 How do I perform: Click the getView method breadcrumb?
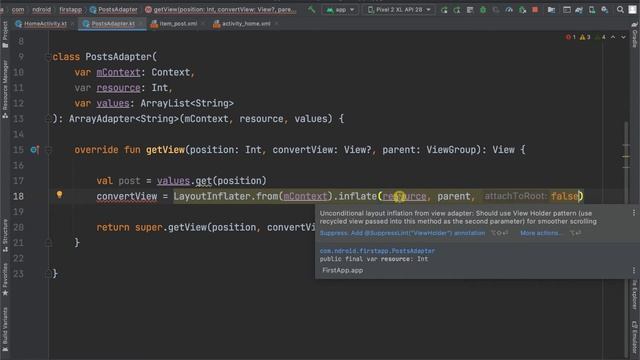221,9
